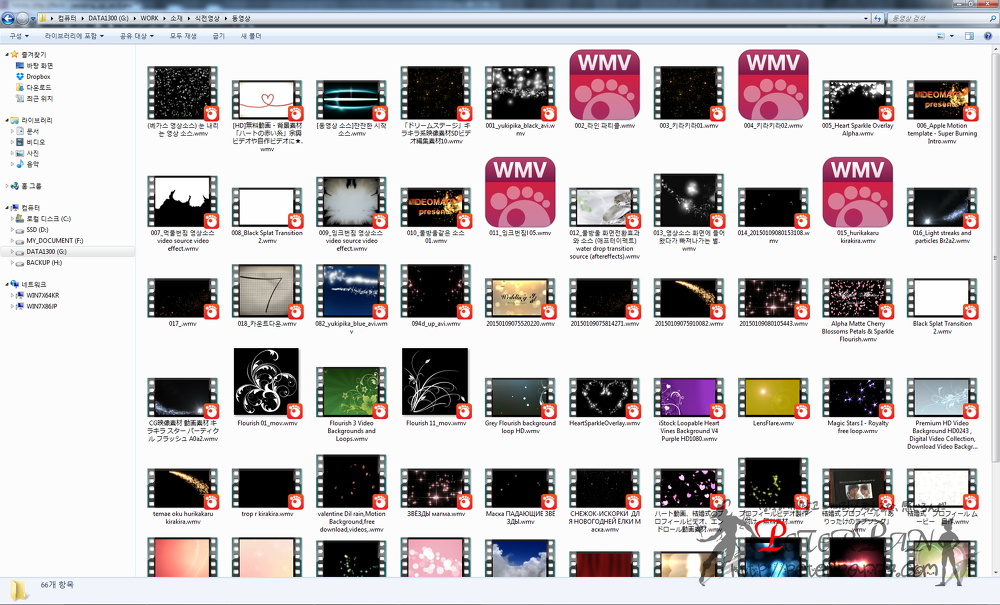The width and height of the screenshot is (1000, 605).
Task: Open the 라이브러리에 포함 menu
Action: pos(77,35)
